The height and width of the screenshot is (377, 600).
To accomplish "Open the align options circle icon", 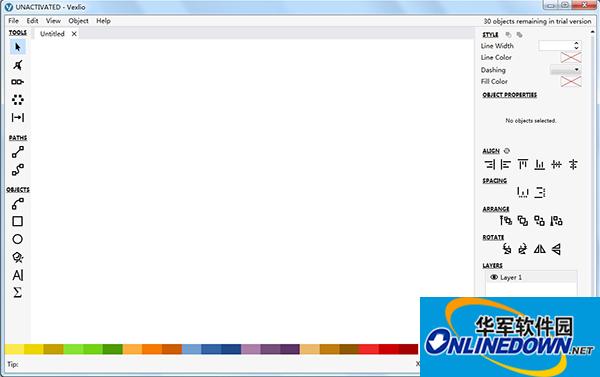I will [507, 151].
